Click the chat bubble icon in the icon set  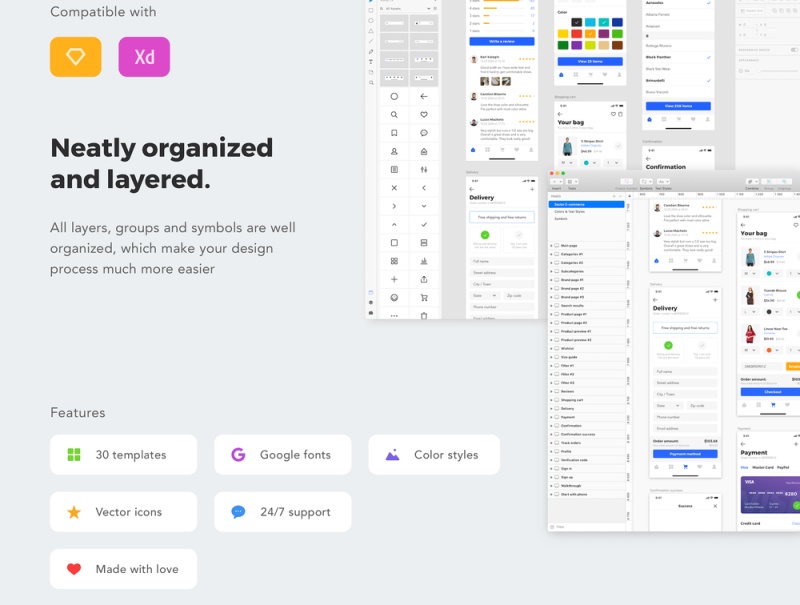[424, 132]
